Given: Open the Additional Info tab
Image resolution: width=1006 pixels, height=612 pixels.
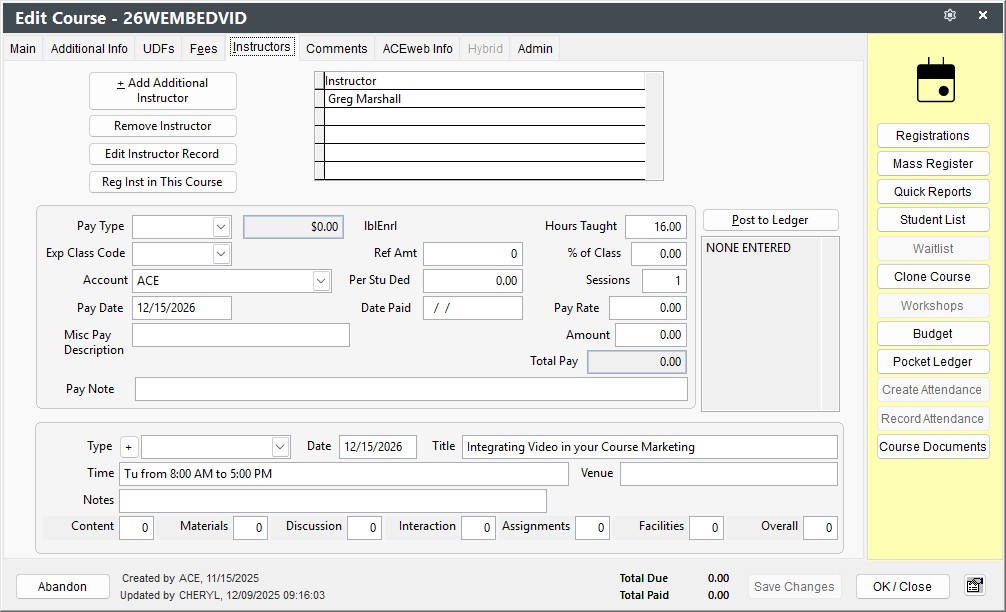Looking at the screenshot, I should pos(89,49).
